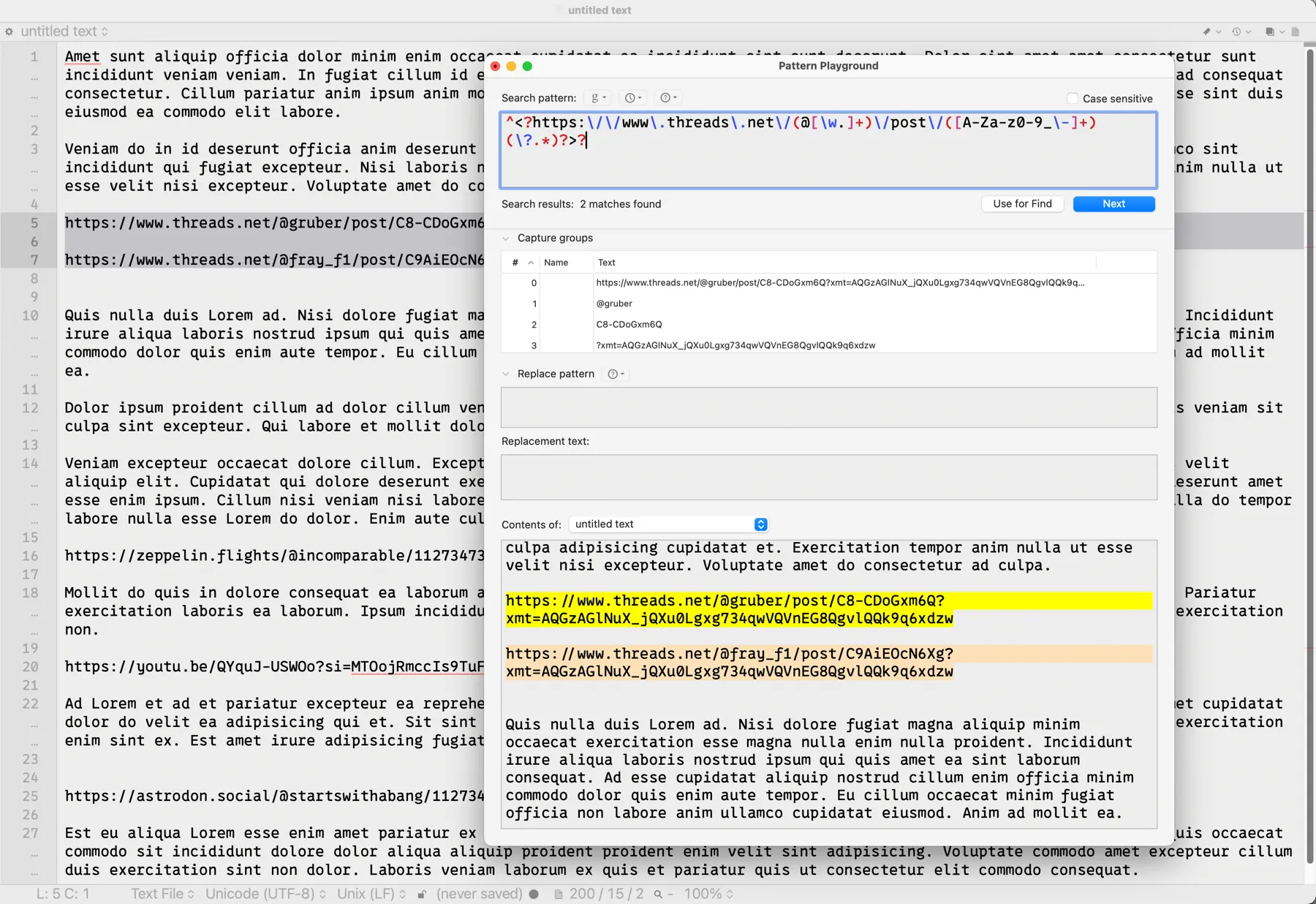Viewport: 1316px width, 904px height.
Task: Open recent search patterns clock icon
Action: [630, 97]
